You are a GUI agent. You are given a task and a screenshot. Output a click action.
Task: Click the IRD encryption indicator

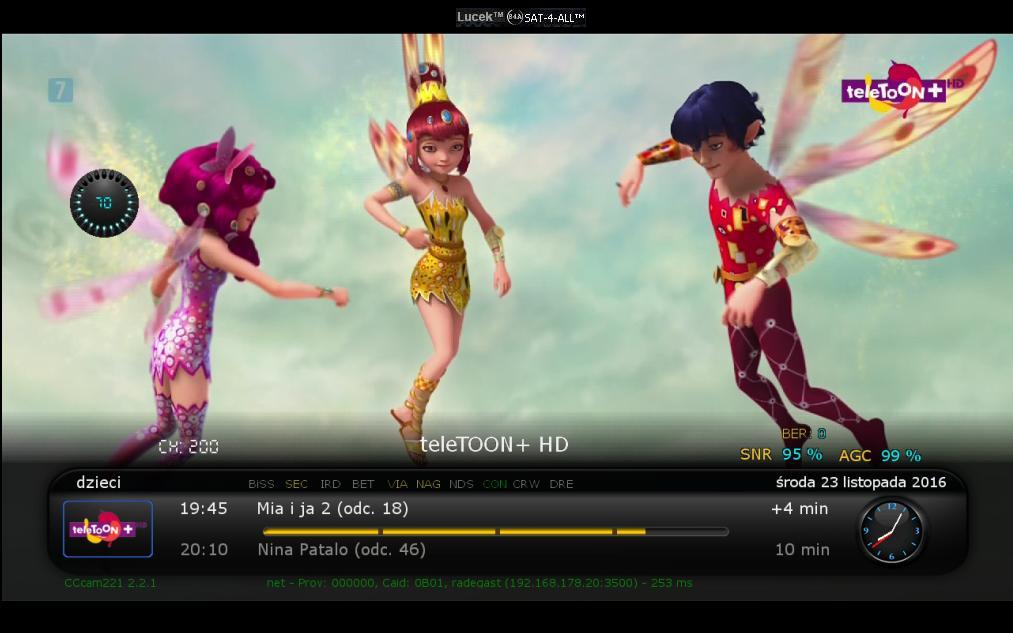coord(330,484)
